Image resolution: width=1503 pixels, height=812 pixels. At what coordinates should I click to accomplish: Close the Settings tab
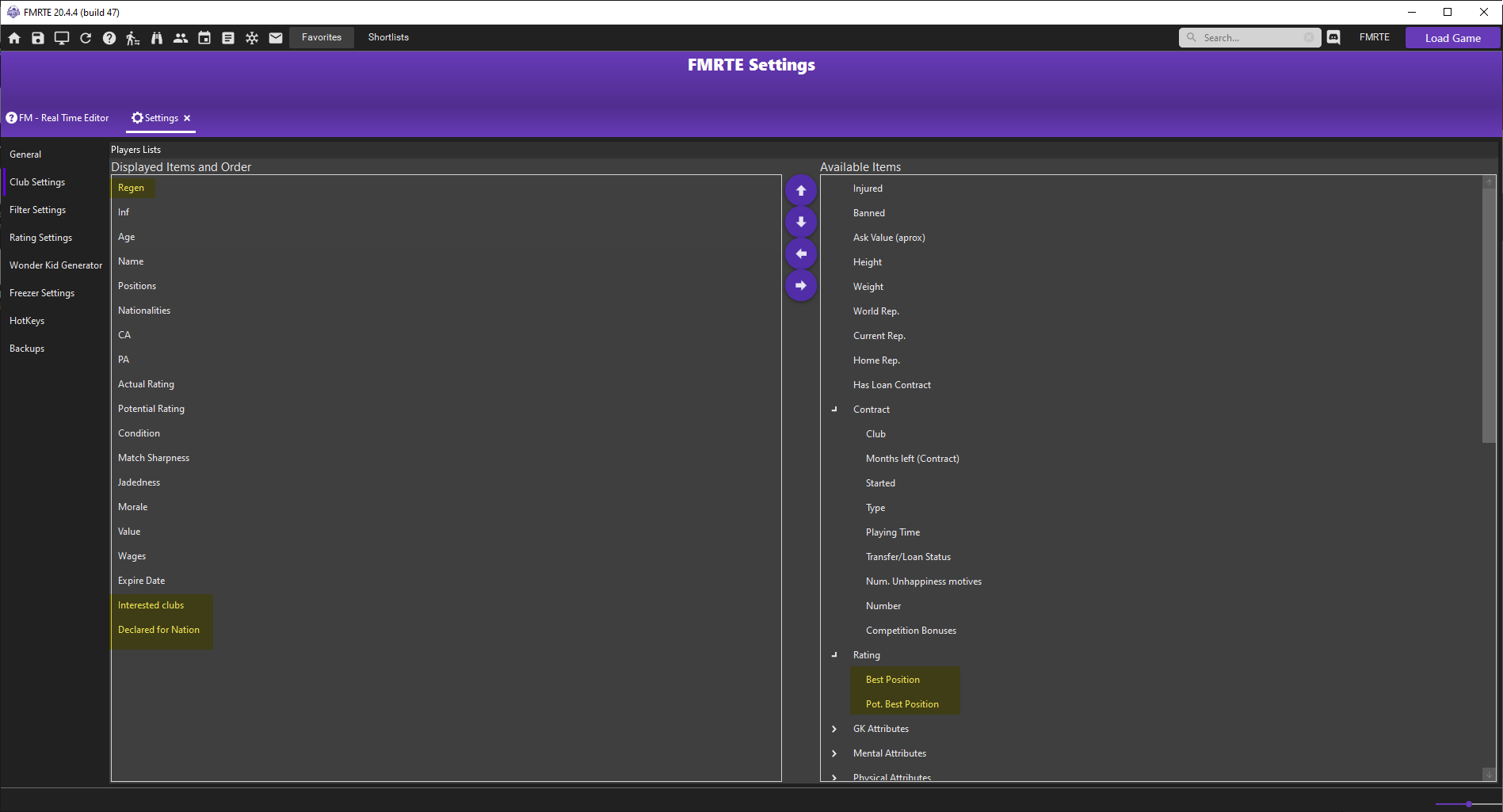pos(187,118)
